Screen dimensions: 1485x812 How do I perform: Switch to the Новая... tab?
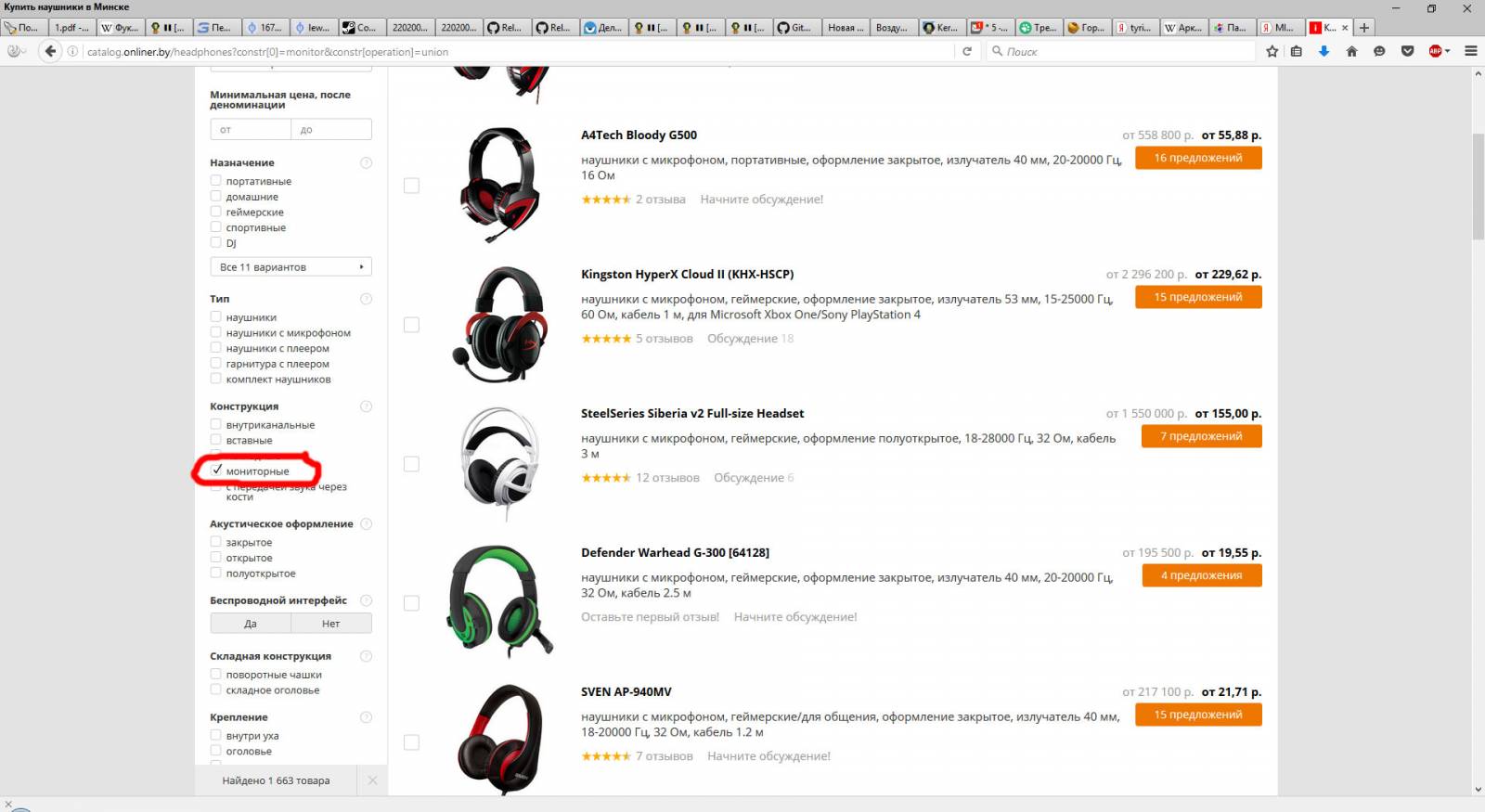[845, 28]
